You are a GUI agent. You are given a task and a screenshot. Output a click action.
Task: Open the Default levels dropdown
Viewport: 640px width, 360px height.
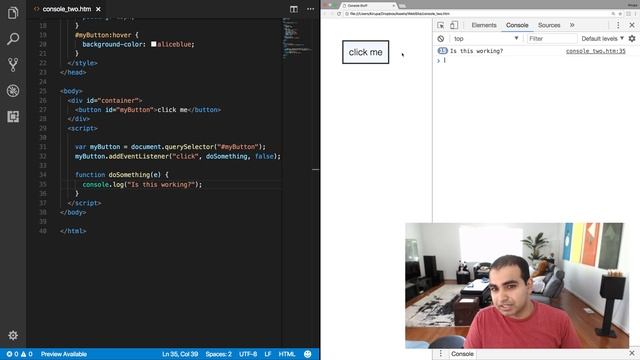coord(602,39)
